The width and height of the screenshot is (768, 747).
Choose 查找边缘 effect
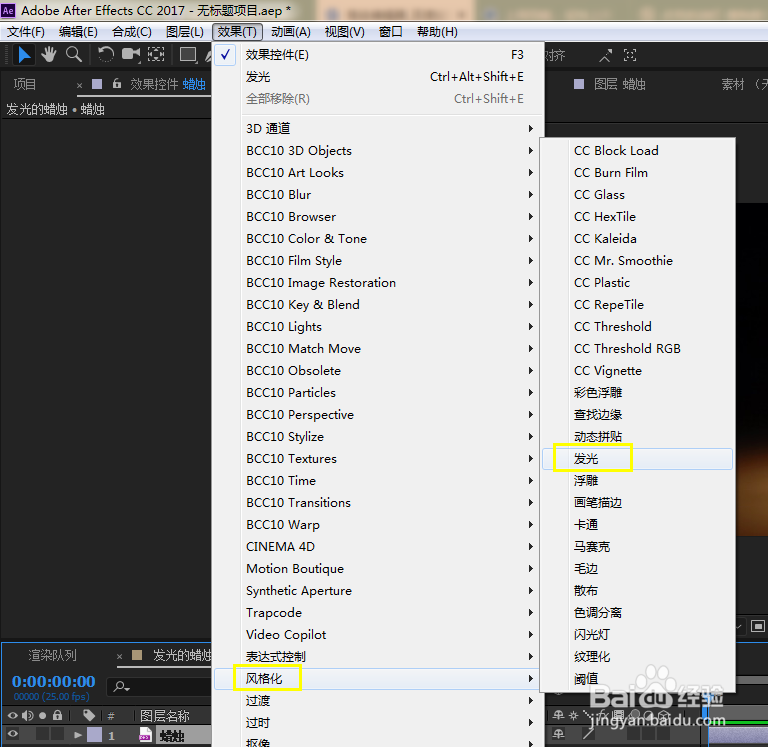pos(637,415)
